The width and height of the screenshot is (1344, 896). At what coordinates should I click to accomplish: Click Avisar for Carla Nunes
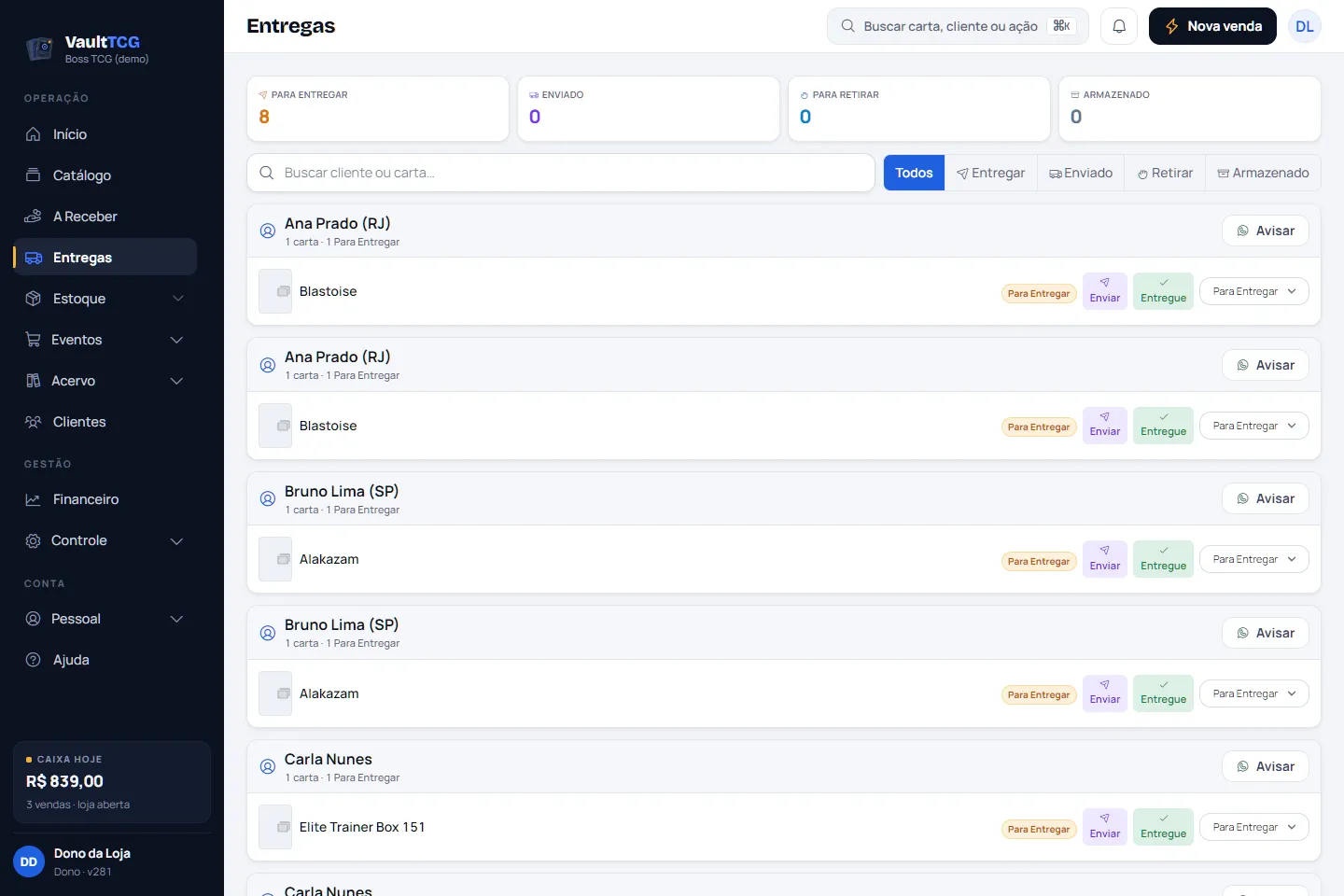tap(1266, 766)
